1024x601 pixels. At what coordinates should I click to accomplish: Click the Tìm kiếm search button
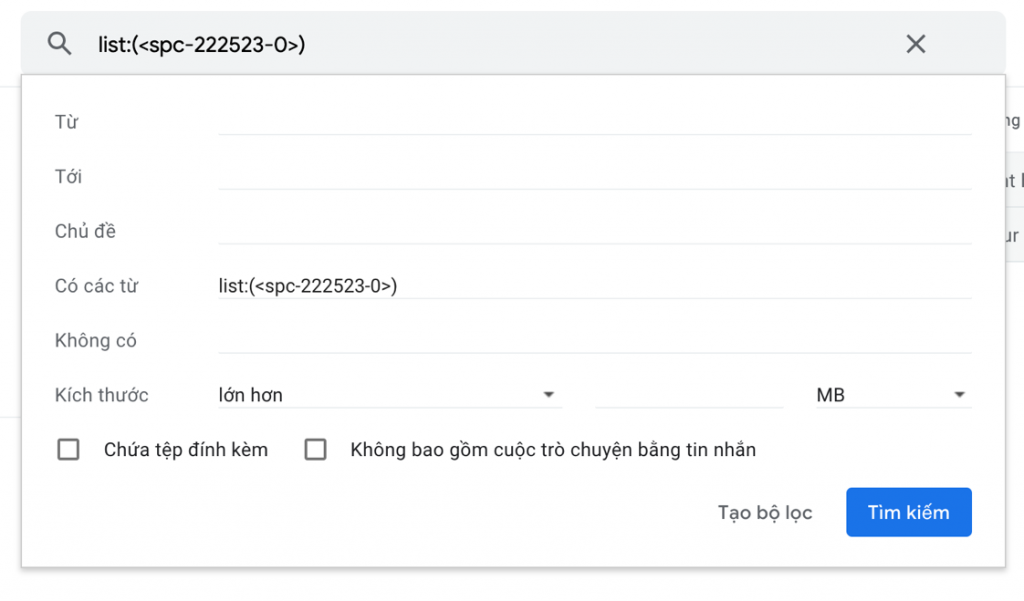[908, 512]
